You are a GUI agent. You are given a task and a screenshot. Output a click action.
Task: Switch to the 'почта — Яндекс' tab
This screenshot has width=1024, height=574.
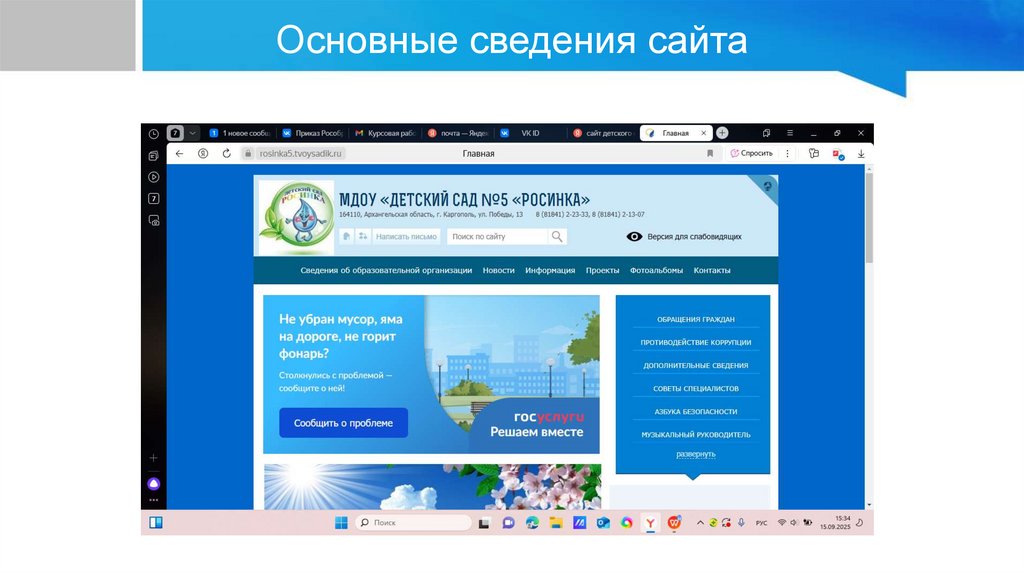pyautogui.click(x=458, y=133)
